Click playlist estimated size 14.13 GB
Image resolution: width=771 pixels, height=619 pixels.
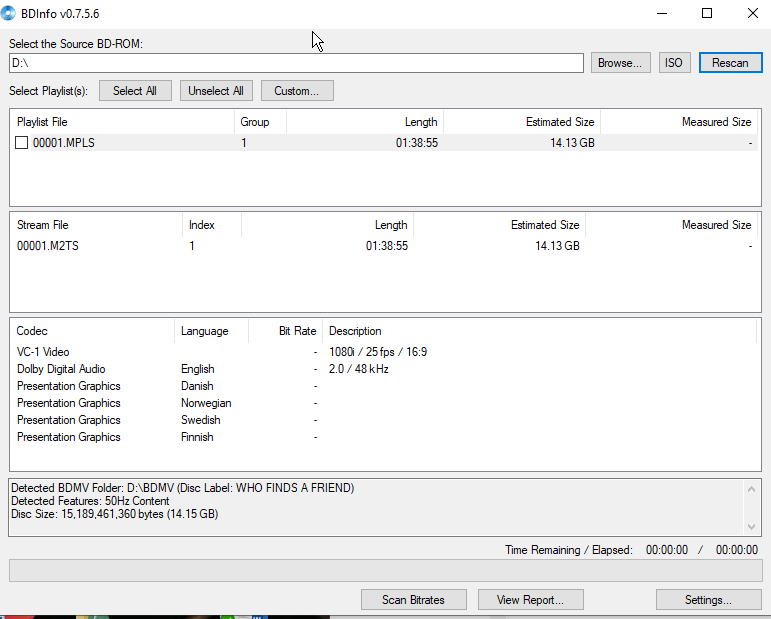(x=572, y=143)
